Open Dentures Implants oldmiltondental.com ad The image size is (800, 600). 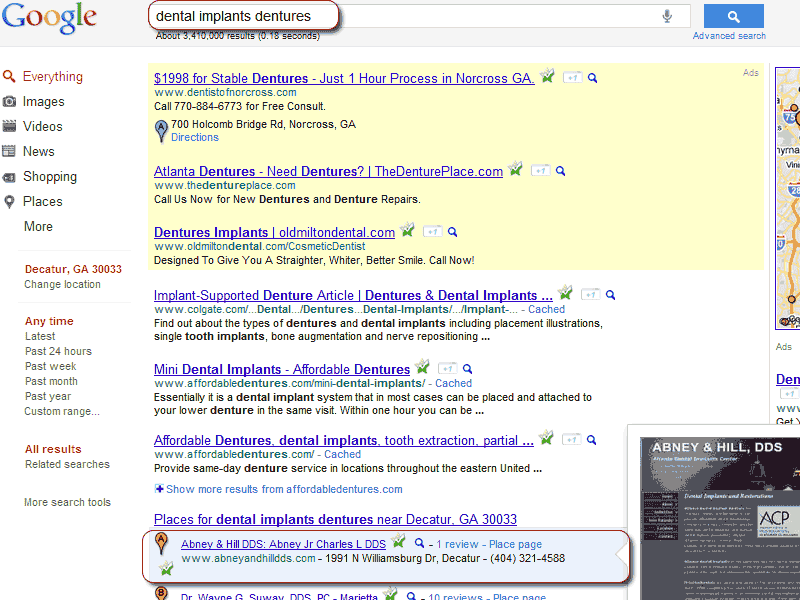pyautogui.click(x=274, y=233)
